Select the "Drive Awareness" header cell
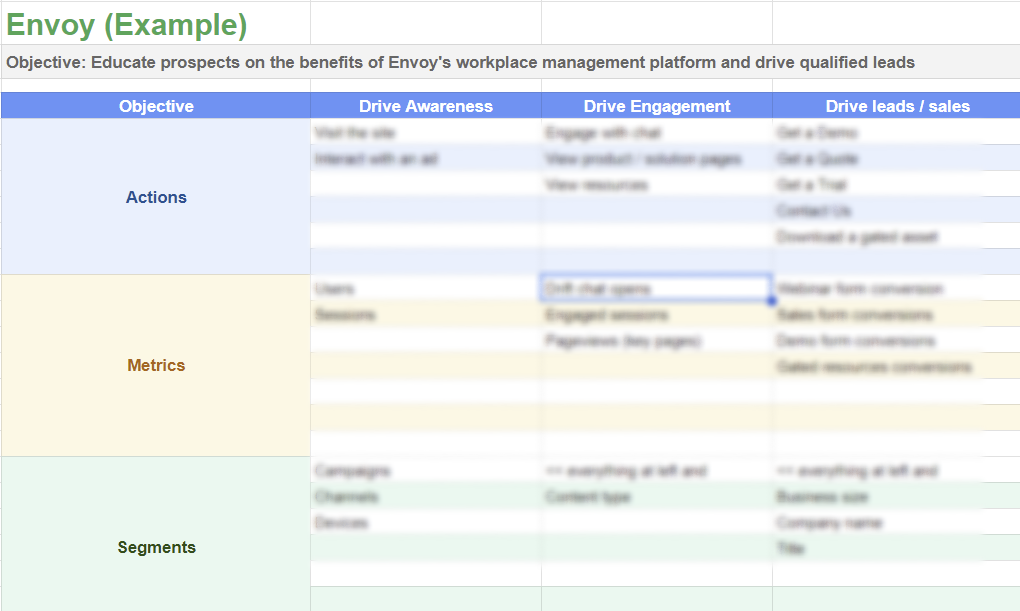The image size is (1020, 611). click(x=426, y=106)
